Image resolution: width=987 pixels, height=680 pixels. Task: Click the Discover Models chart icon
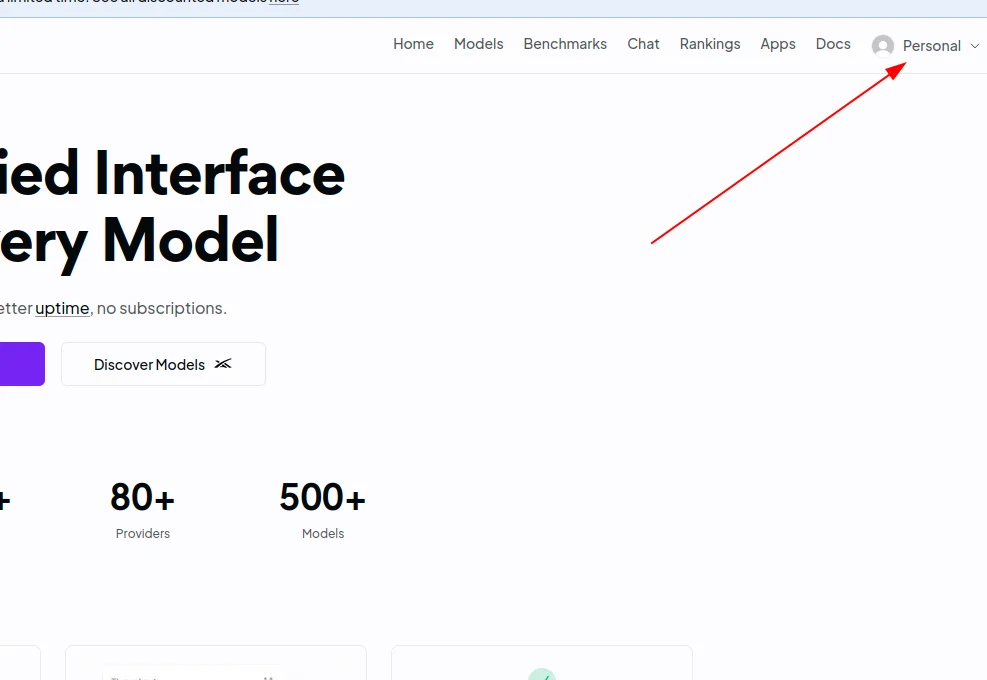223,364
